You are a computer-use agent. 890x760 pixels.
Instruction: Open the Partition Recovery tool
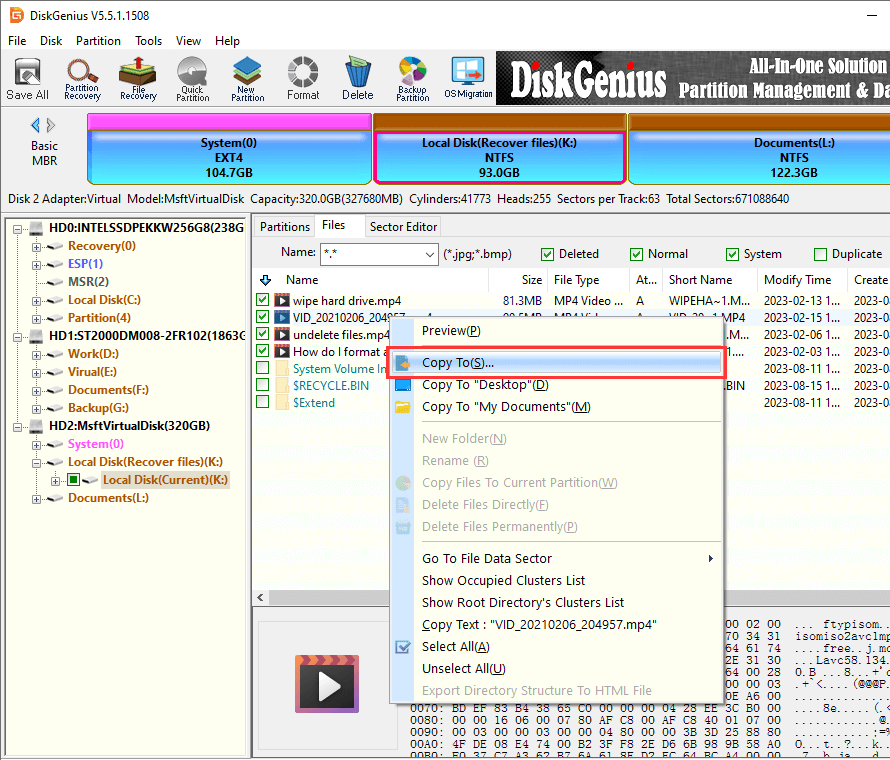coord(82,78)
